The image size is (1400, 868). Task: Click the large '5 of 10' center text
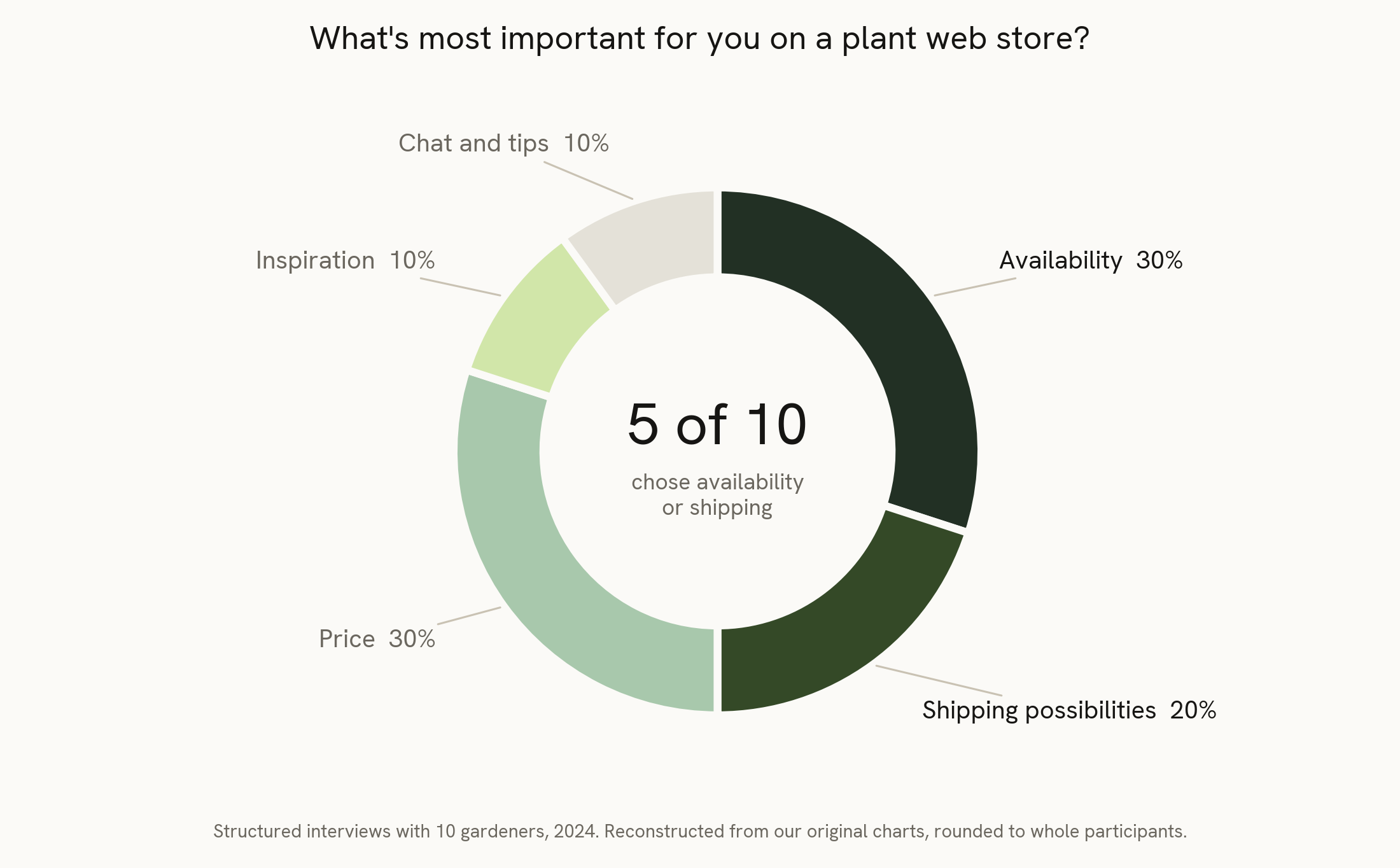[717, 424]
